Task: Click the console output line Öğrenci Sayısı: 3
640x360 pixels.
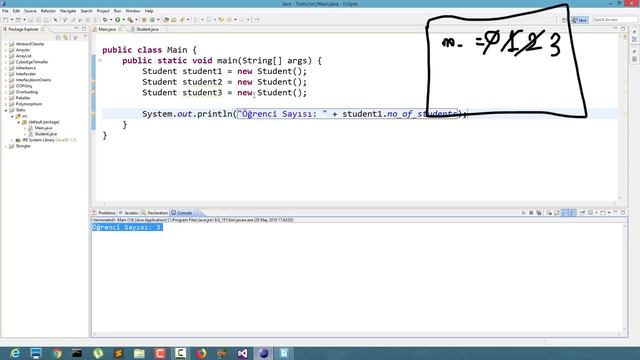Action: [127, 227]
